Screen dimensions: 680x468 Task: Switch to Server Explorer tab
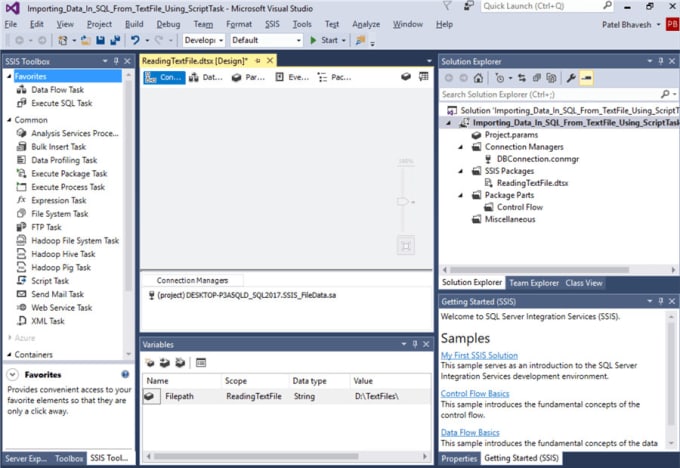(x=26, y=458)
